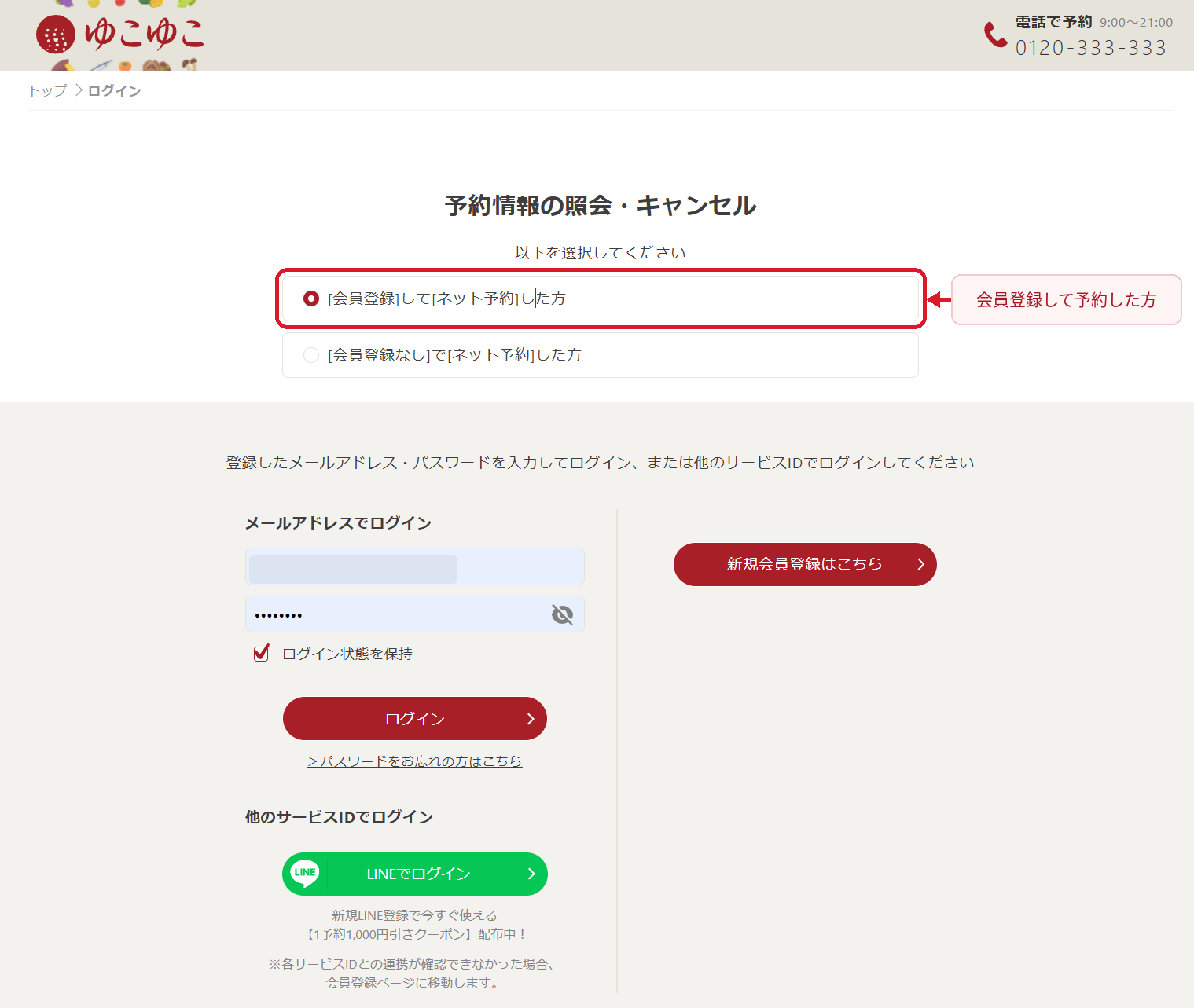The height and width of the screenshot is (1008, 1194).
Task: Click 以下を選択してください instruction text
Action: click(601, 253)
